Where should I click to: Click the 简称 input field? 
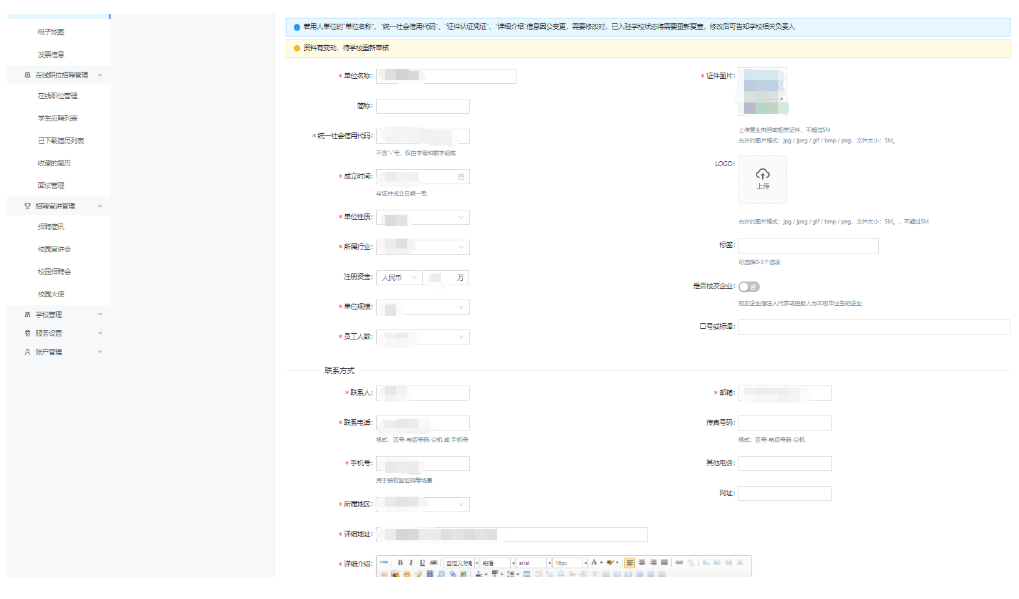[423, 106]
